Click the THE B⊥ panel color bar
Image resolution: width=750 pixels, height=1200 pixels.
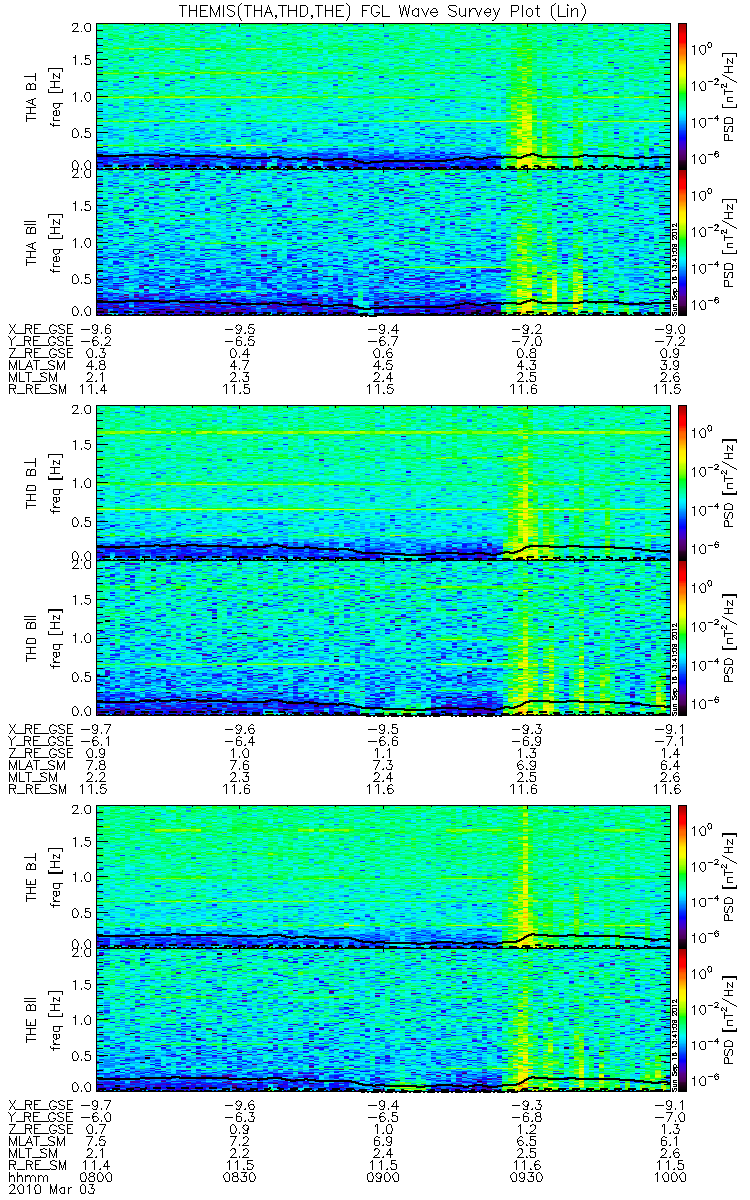pos(683,875)
